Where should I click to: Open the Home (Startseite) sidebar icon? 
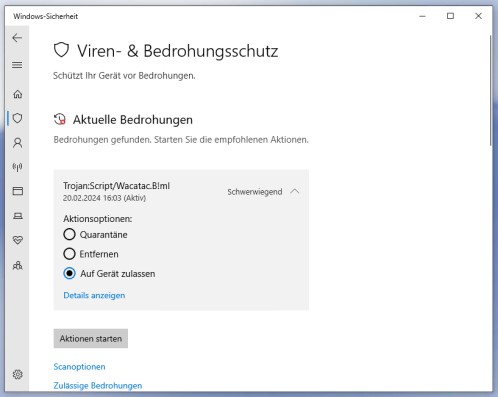tap(18, 94)
